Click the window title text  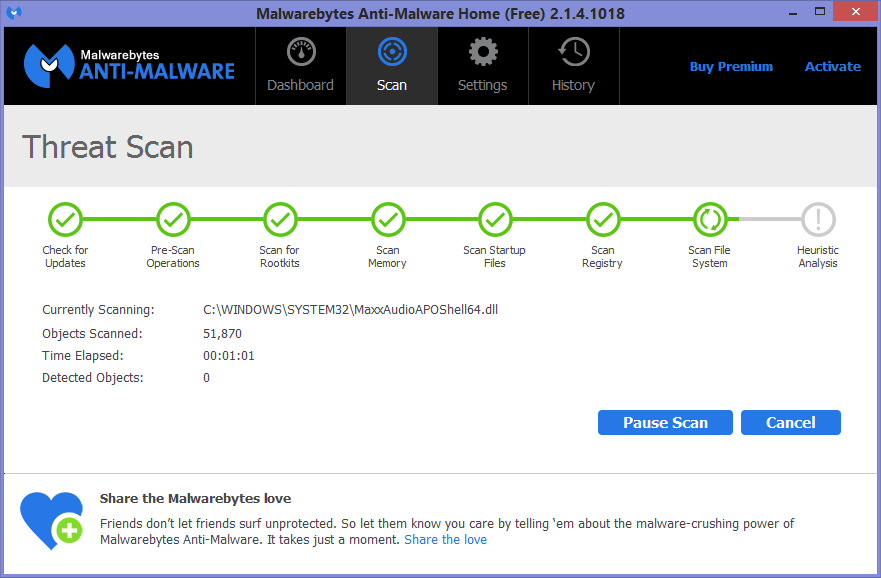coord(440,13)
